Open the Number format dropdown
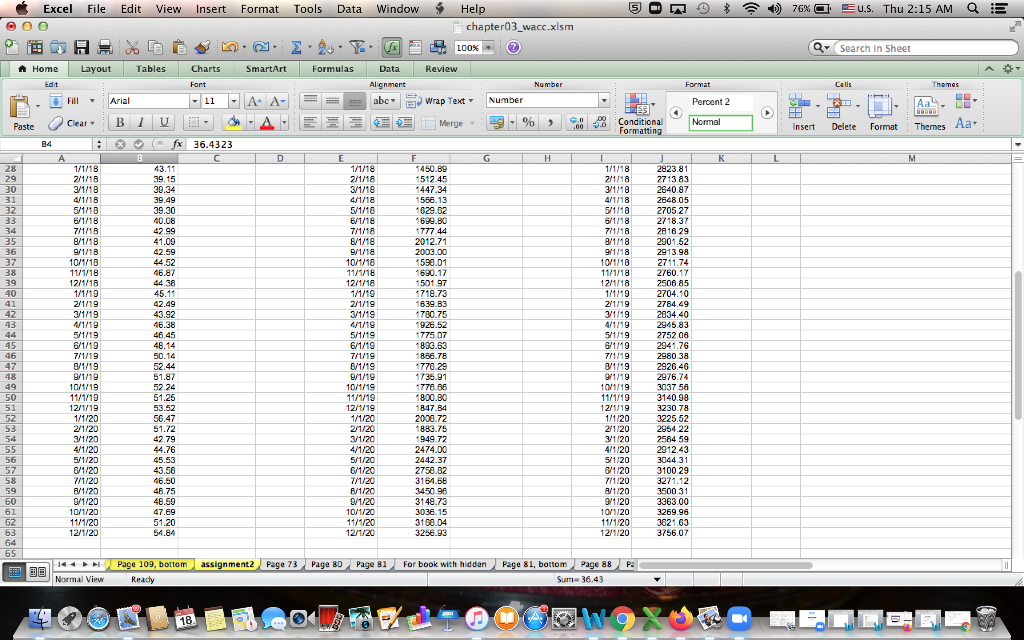Viewport: 1024px width, 640px height. [604, 100]
